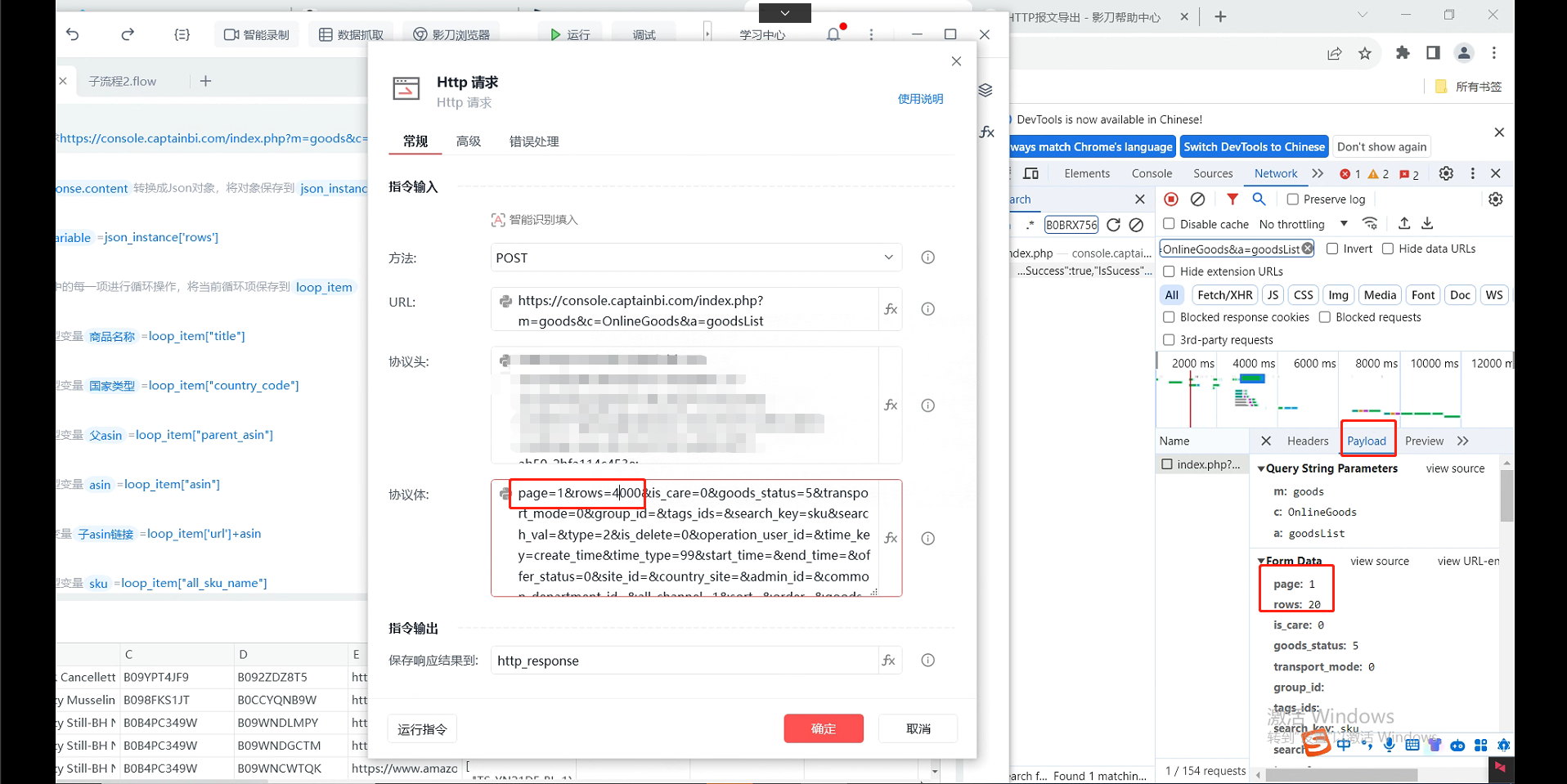Collapse the Form Data section
Screen dimensions: 1567x784
coord(1261,561)
